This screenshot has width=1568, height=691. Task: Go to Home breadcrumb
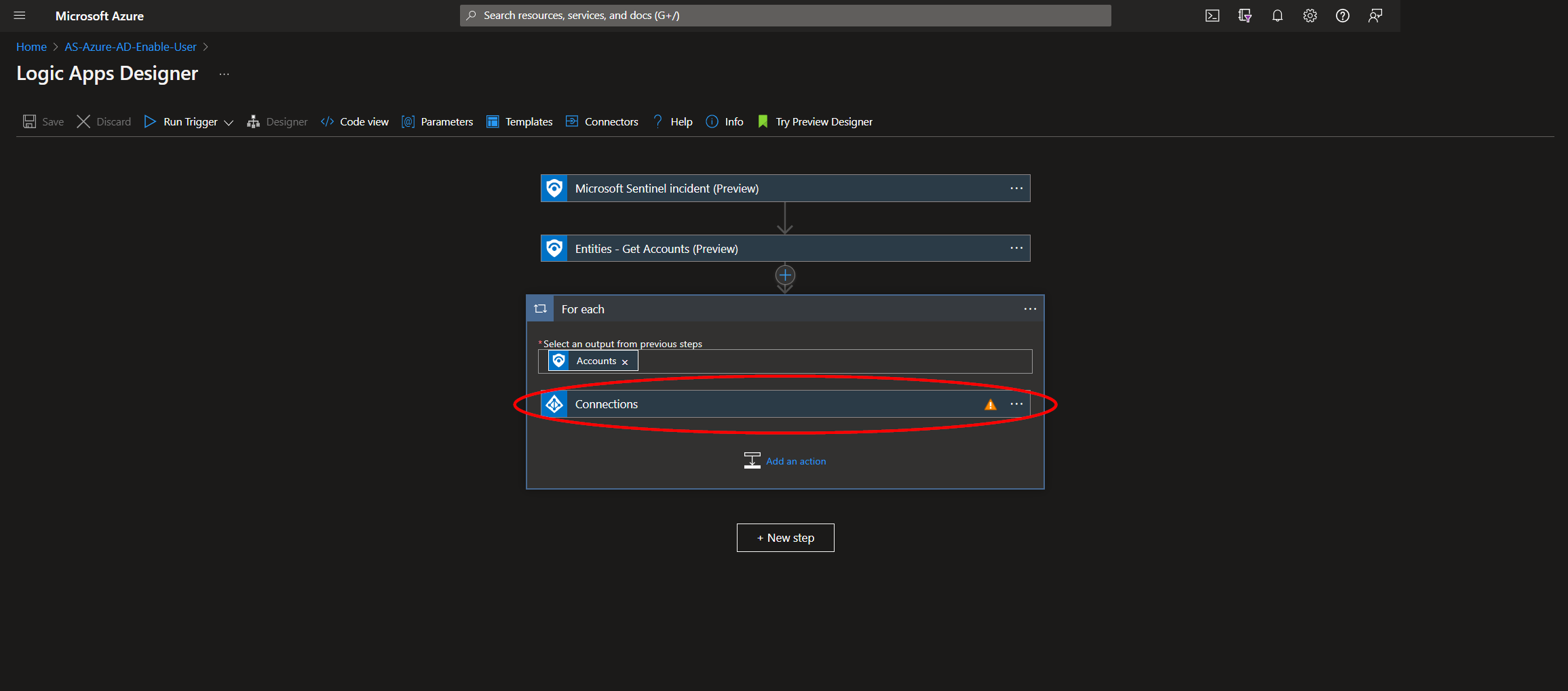click(x=31, y=47)
